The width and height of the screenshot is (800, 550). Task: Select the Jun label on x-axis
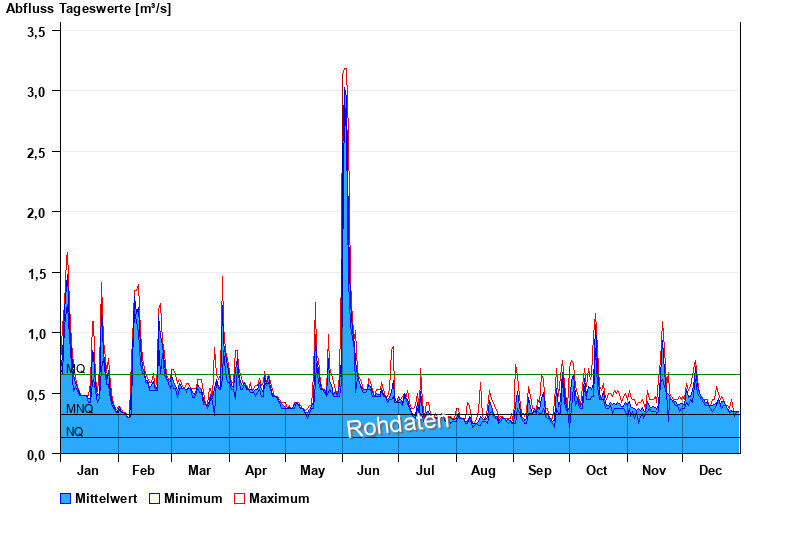point(368,471)
